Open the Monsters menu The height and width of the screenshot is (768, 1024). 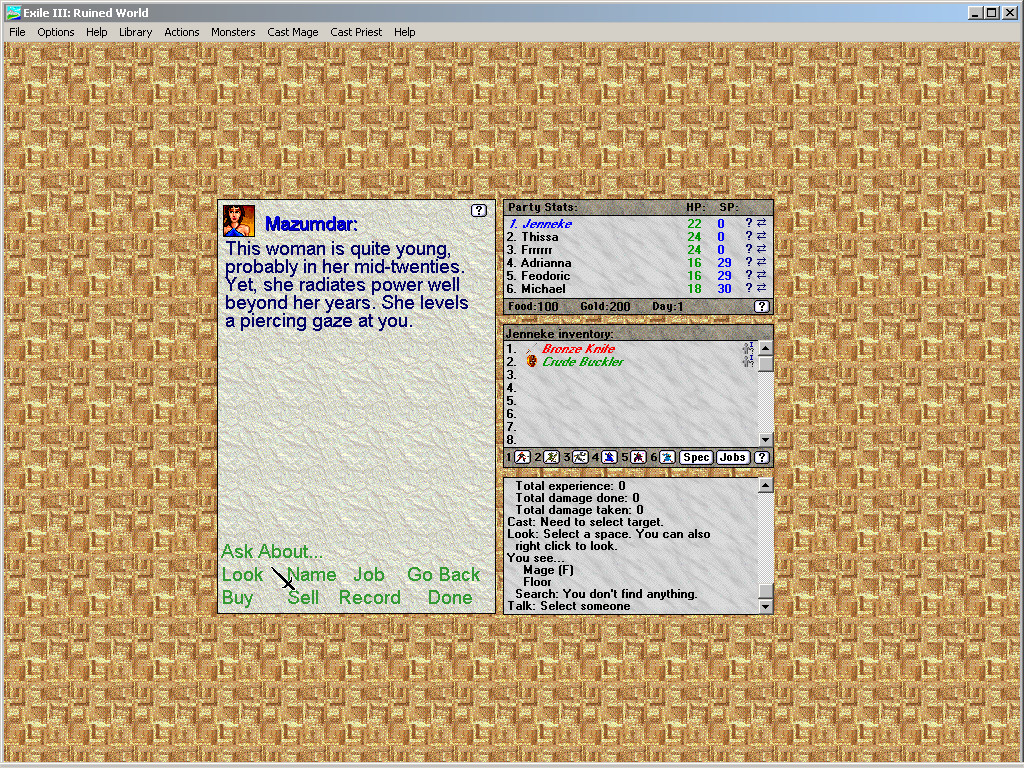pyautogui.click(x=232, y=32)
